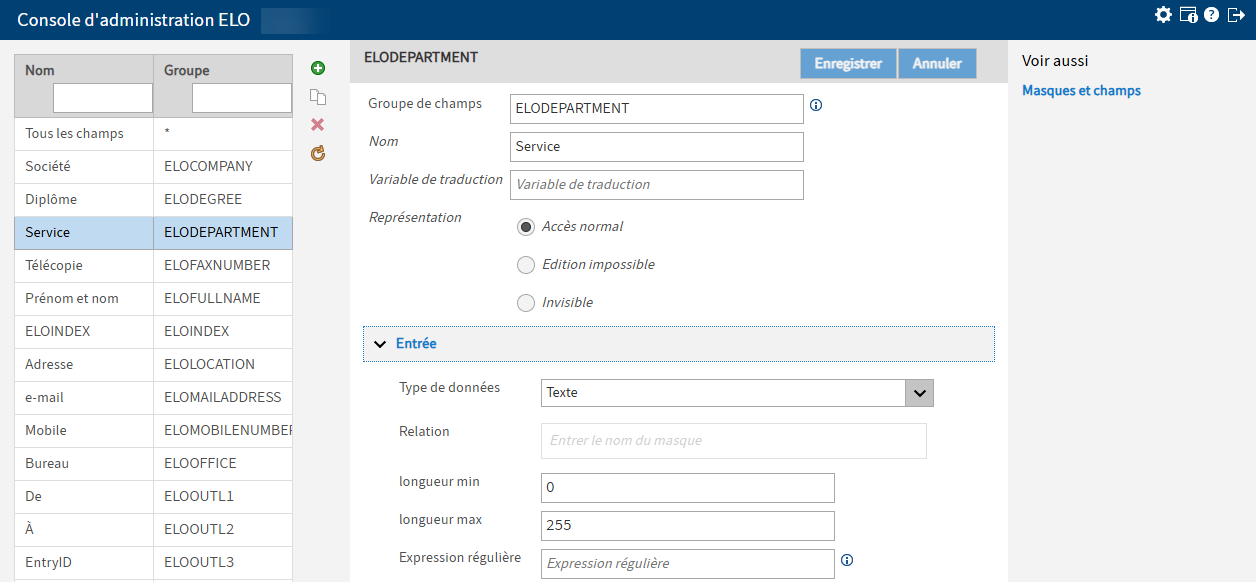
Task: Click the Enregistrer button
Action: [848, 63]
